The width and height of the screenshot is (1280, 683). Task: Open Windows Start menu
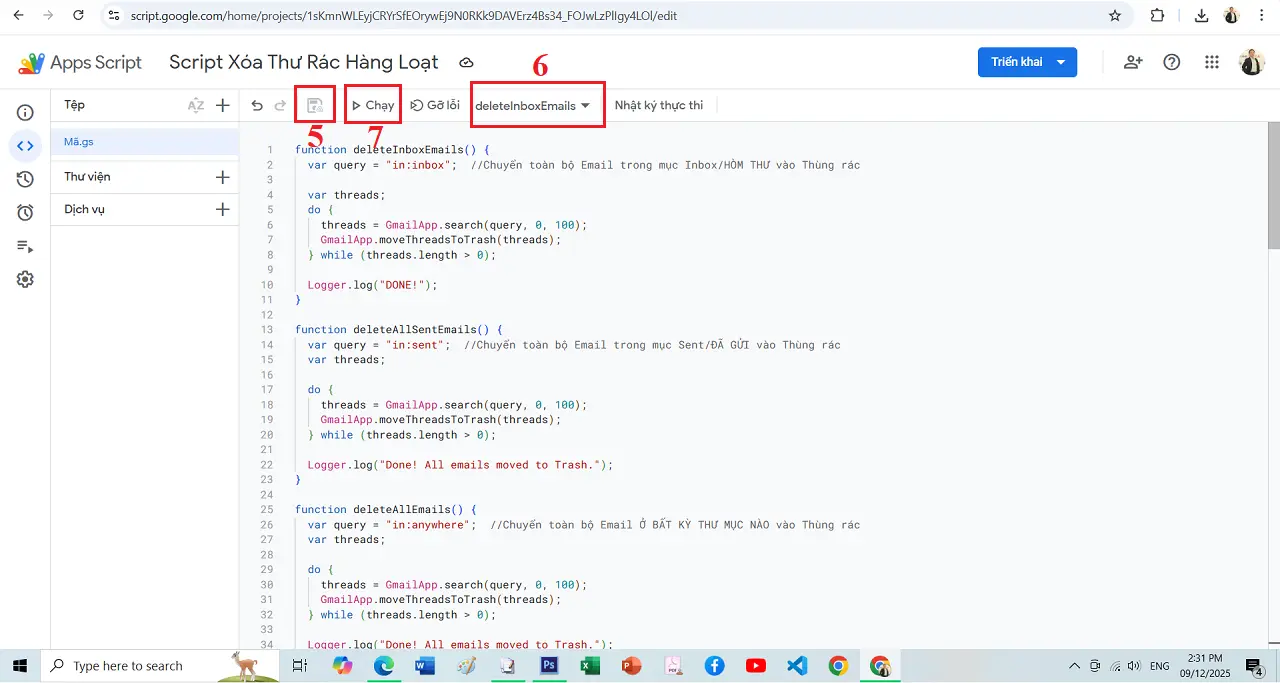tap(19, 665)
